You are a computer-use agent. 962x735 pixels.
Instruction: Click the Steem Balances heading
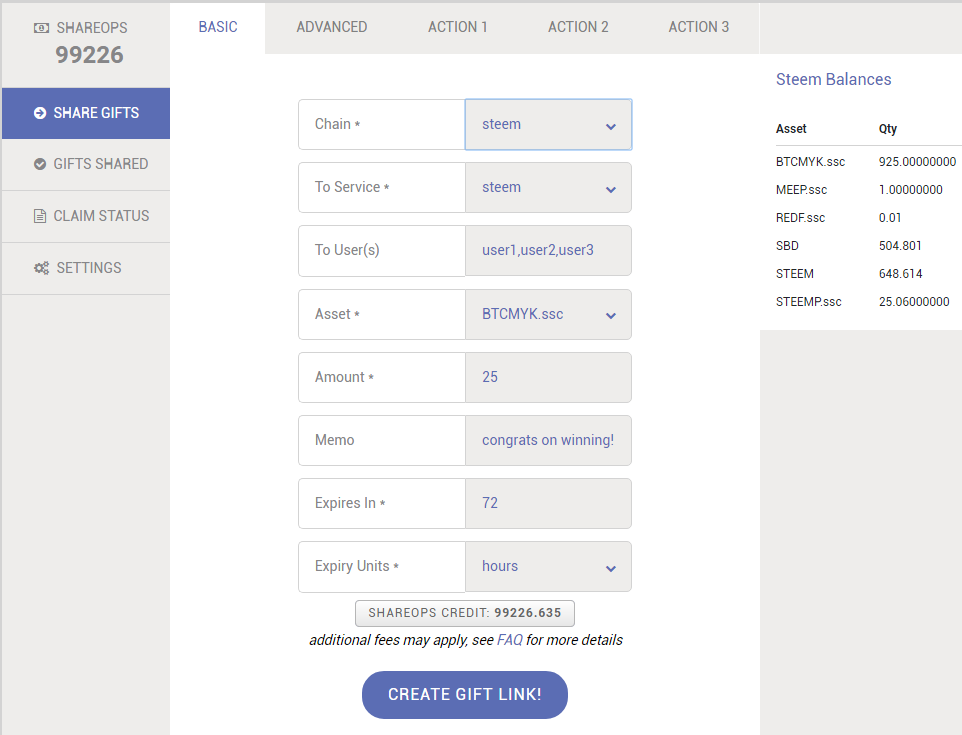[x=833, y=79]
